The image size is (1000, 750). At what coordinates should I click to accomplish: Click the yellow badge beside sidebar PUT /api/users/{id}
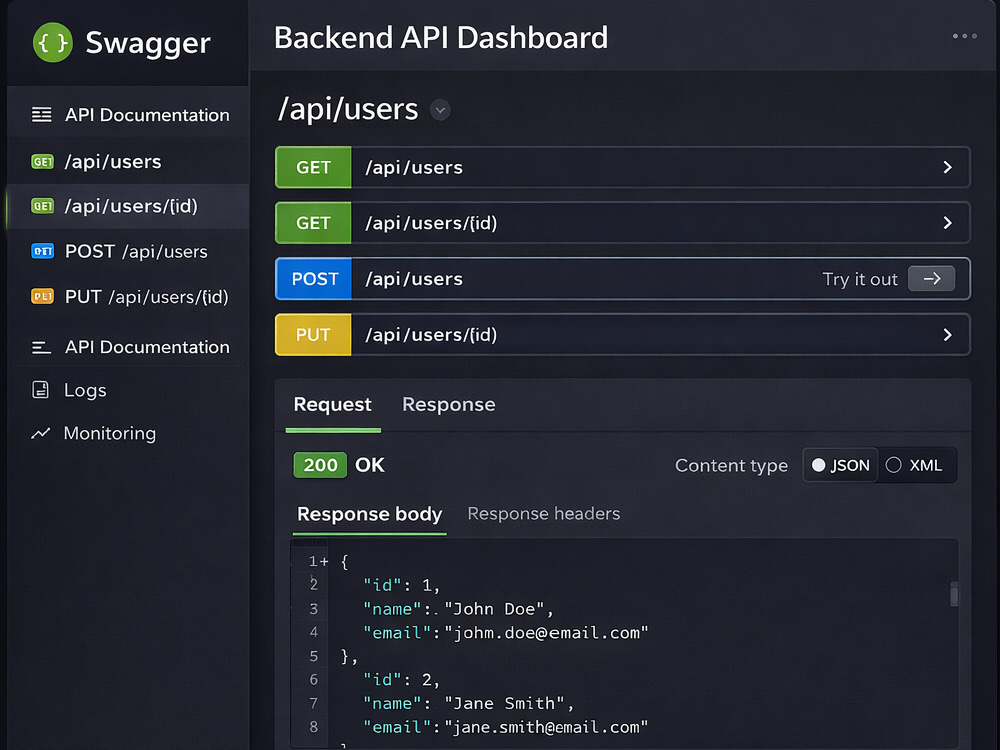tap(43, 297)
